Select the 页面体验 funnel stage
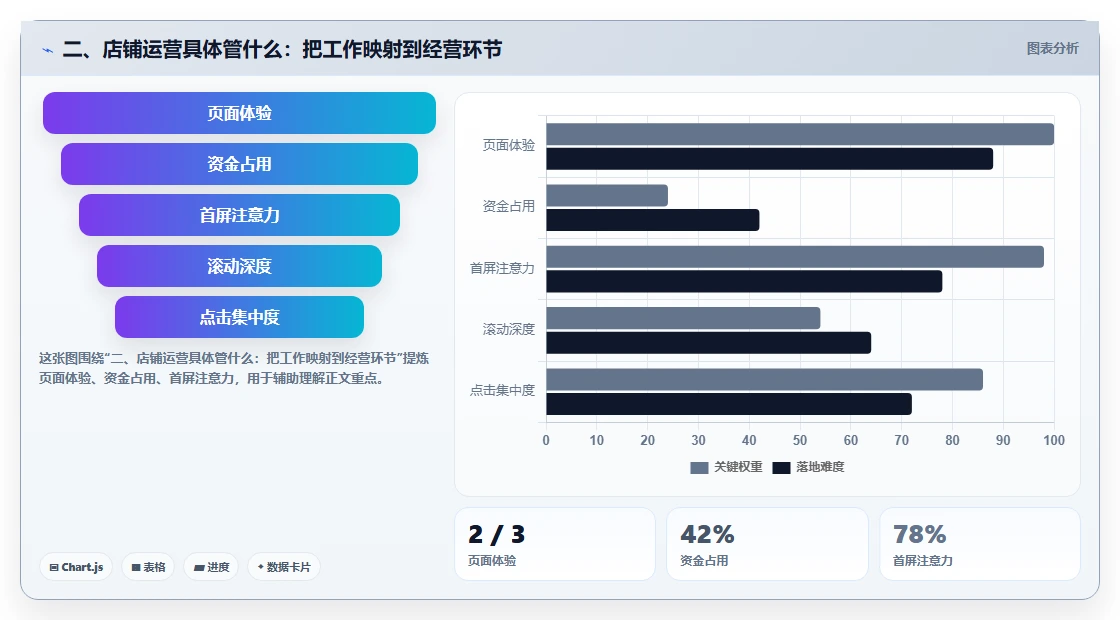1120x620 pixels. pyautogui.click(x=239, y=113)
